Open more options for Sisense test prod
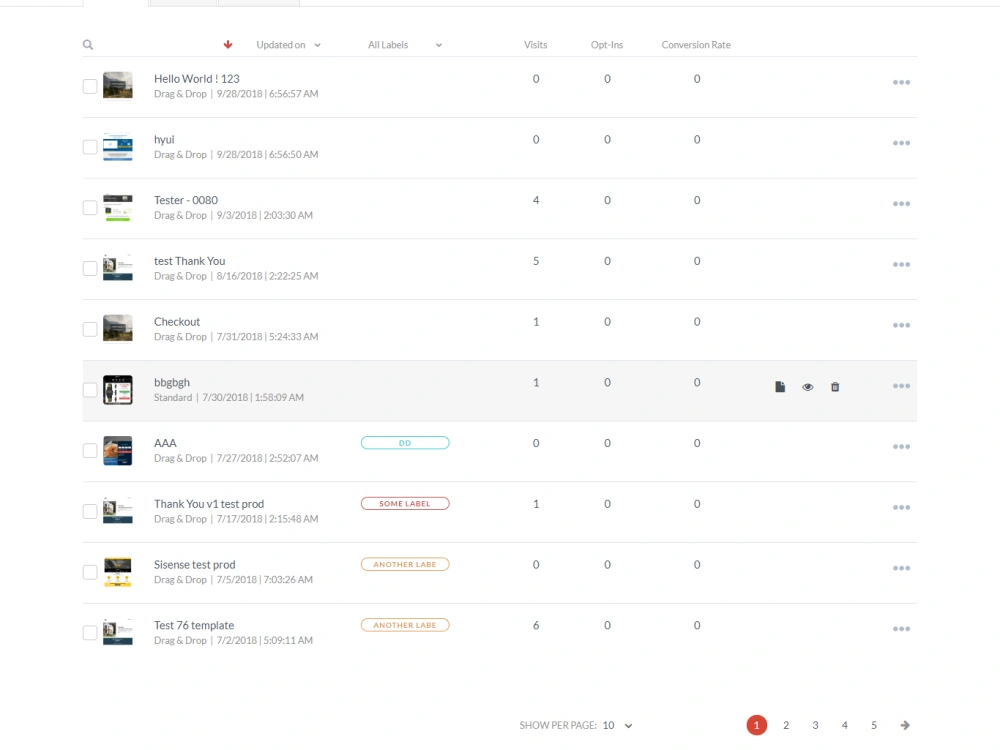1000x750 pixels. coord(901,568)
